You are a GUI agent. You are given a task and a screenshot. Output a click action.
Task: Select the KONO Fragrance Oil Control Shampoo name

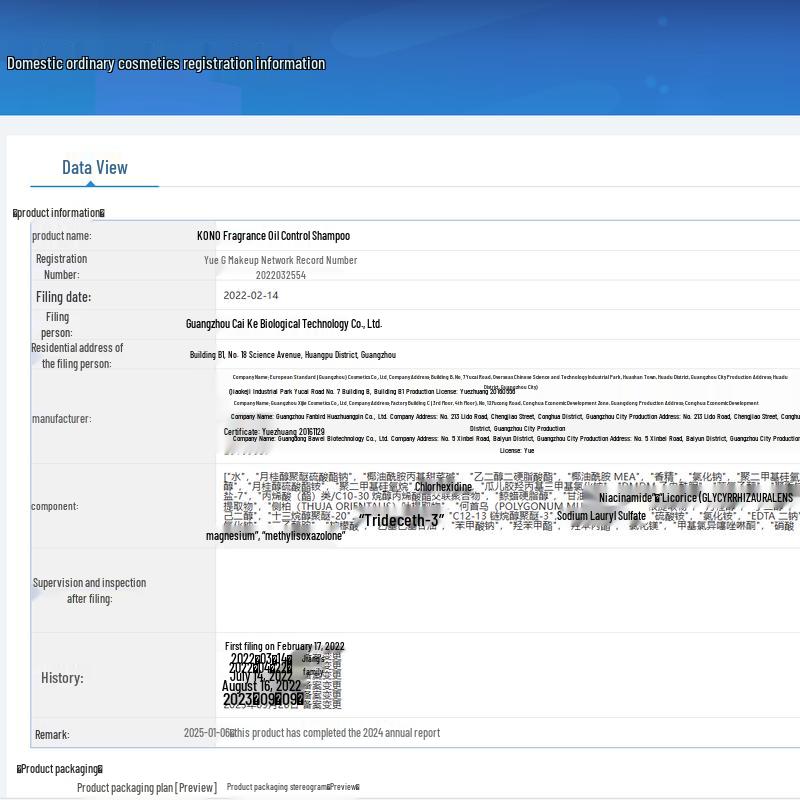point(273,236)
